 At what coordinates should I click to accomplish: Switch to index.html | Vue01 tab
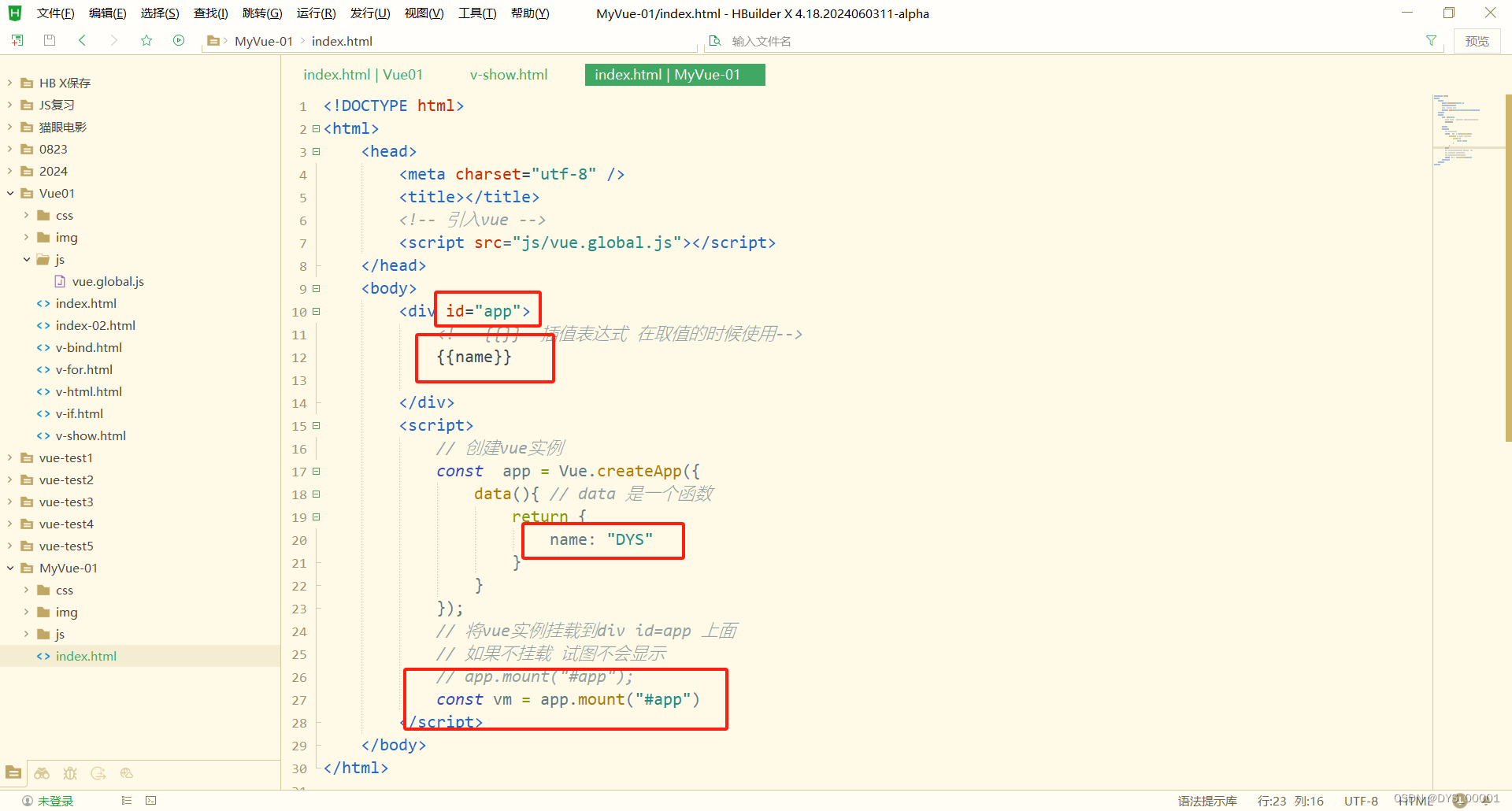363,75
